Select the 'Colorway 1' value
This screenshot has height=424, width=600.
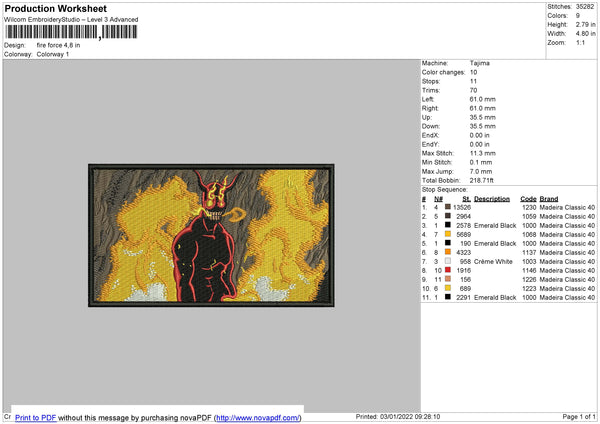(53, 54)
